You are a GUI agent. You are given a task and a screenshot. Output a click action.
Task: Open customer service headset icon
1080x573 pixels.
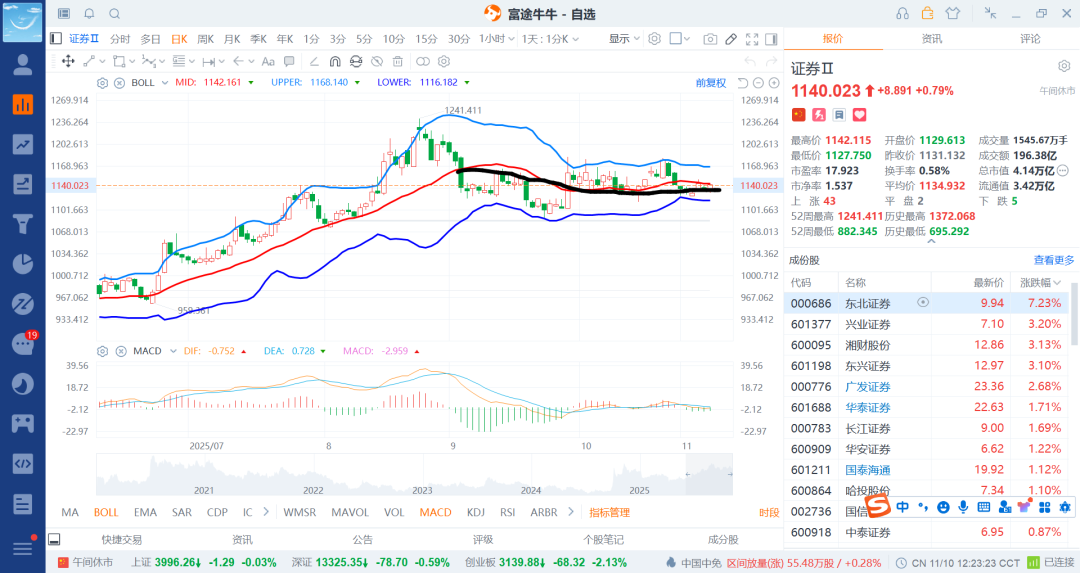(903, 13)
